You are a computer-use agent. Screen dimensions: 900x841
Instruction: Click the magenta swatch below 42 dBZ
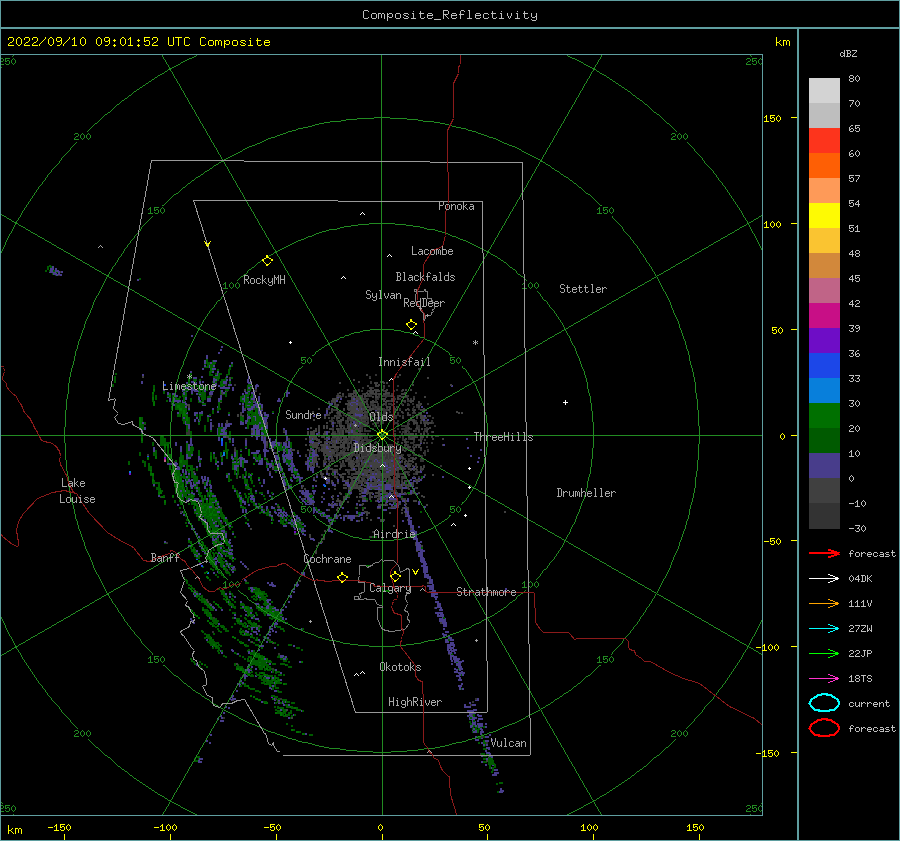pos(824,316)
